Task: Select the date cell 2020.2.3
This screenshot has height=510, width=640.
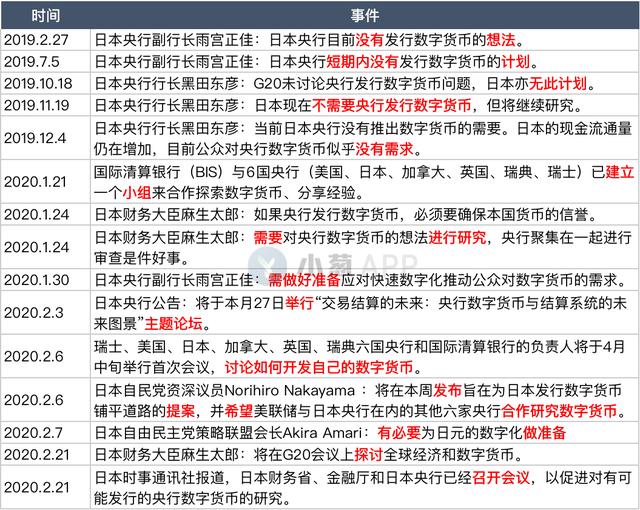Action: pyautogui.click(x=45, y=313)
